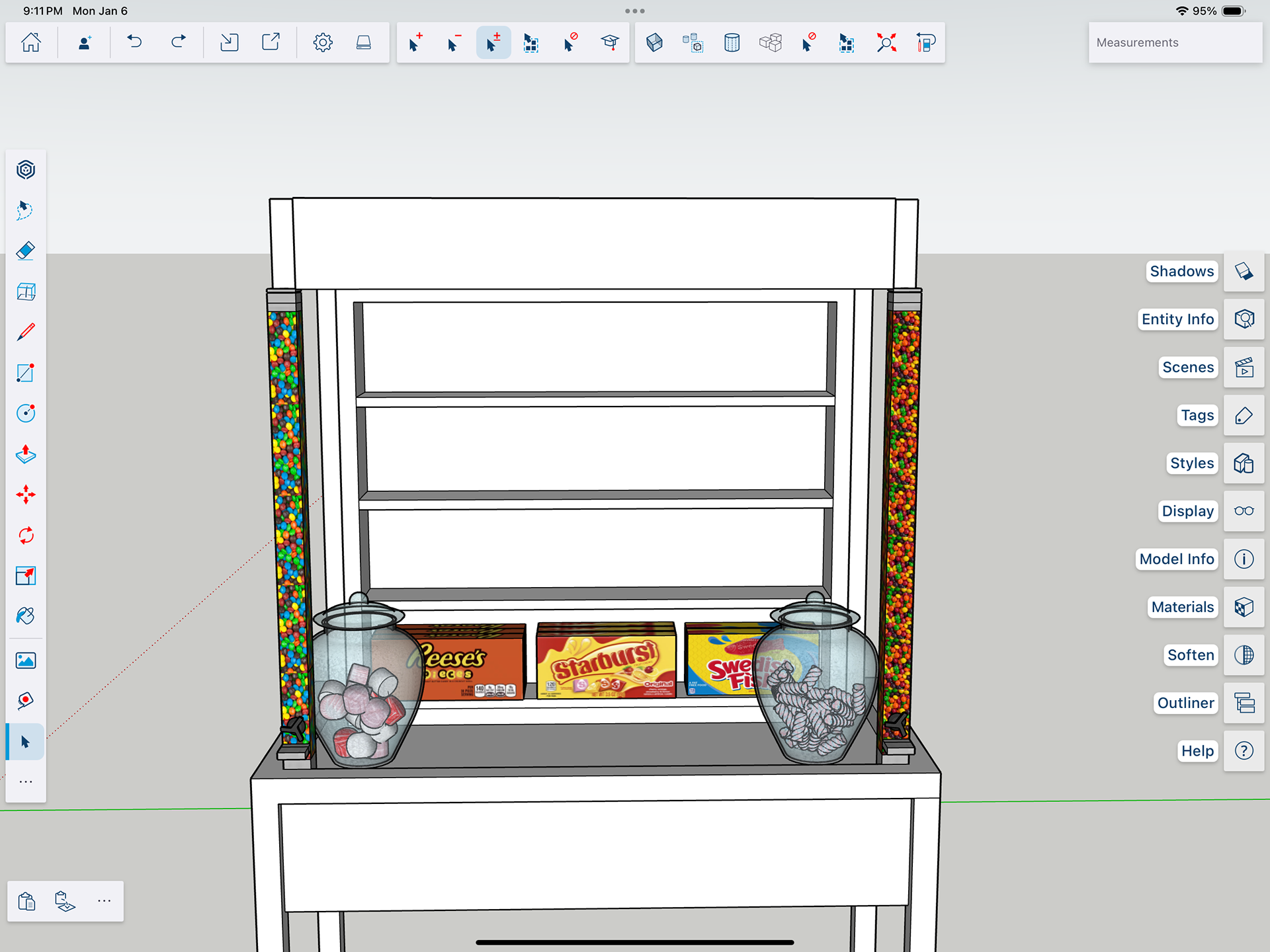Click the Undo arrow
The image size is (1270, 952).
click(x=134, y=43)
